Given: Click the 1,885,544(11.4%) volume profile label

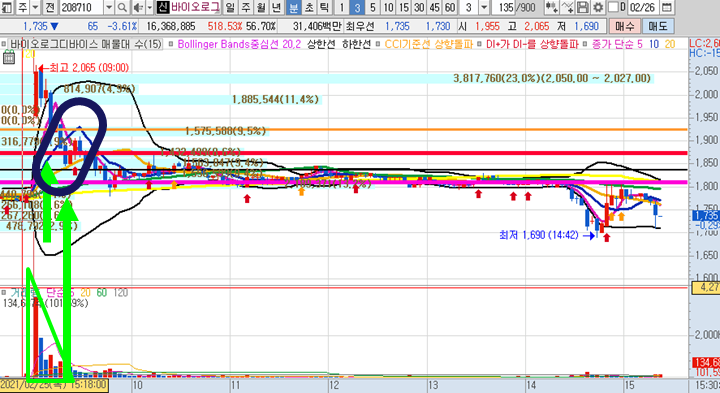Looking at the screenshot, I should point(275,99).
